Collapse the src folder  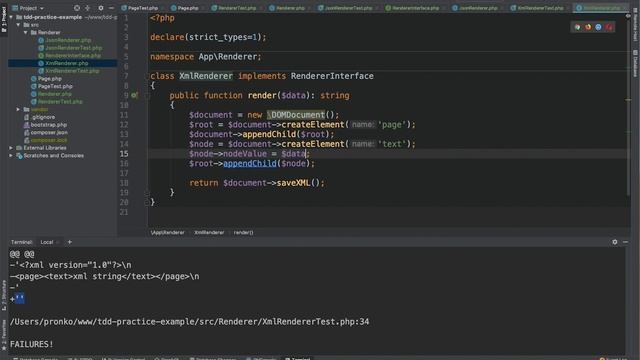(x=18, y=25)
